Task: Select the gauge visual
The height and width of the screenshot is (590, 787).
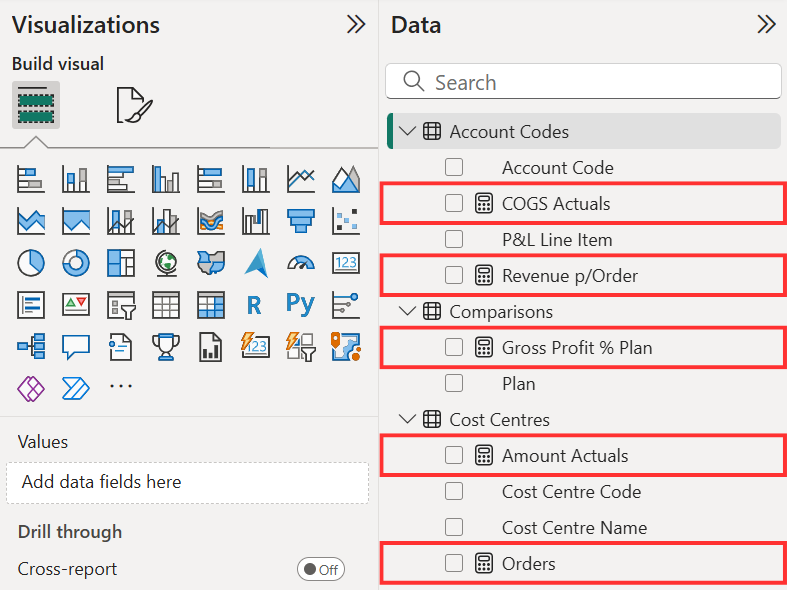Action: [300, 263]
